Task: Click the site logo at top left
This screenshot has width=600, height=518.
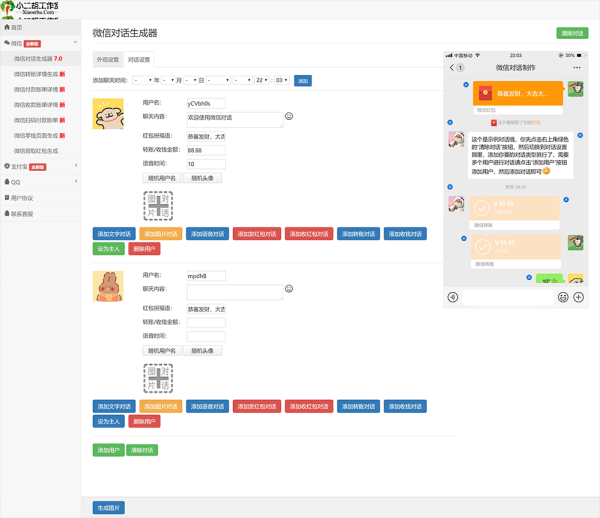Action: click(30, 9)
